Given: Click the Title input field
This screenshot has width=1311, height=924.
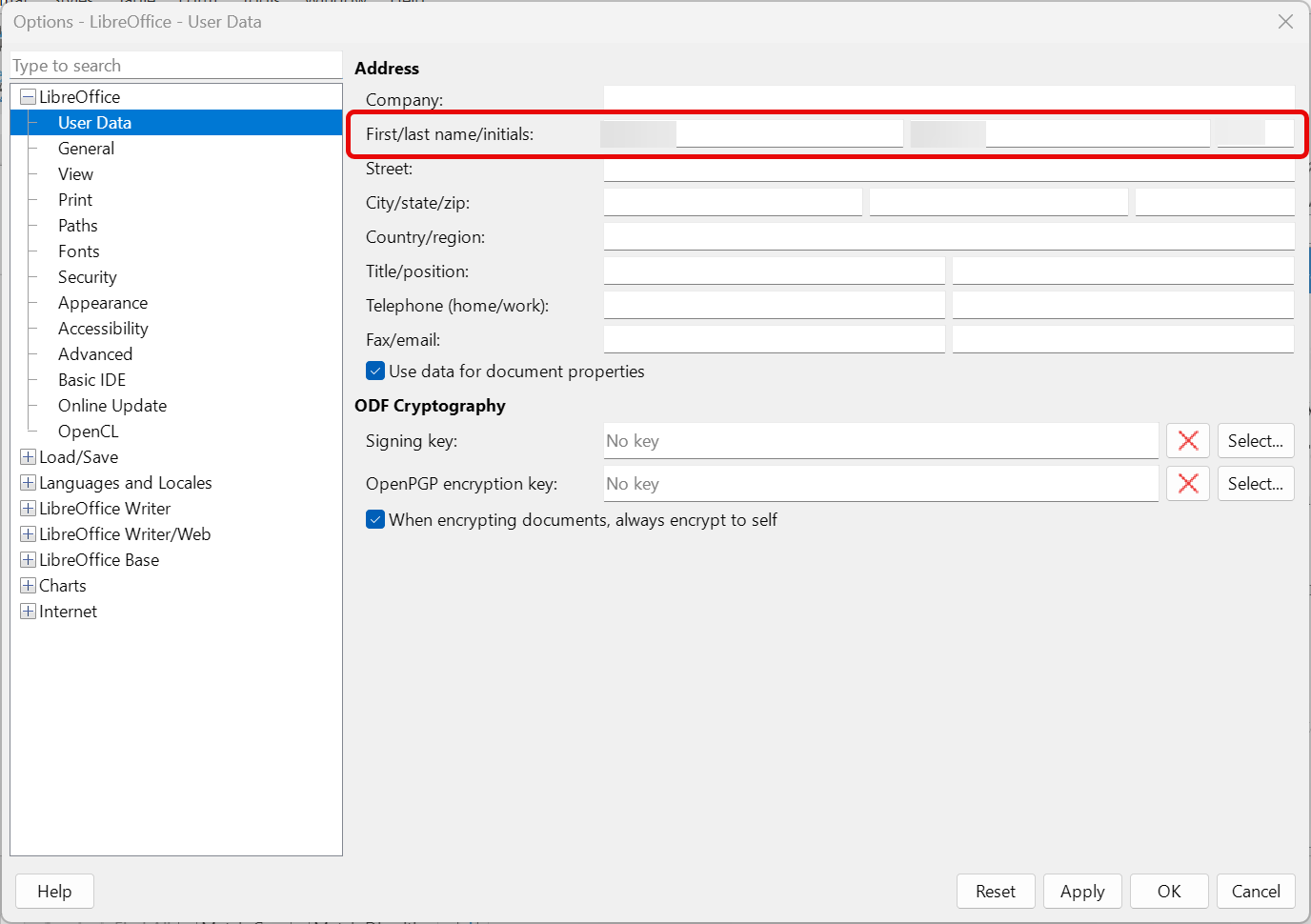Looking at the screenshot, I should [775, 271].
